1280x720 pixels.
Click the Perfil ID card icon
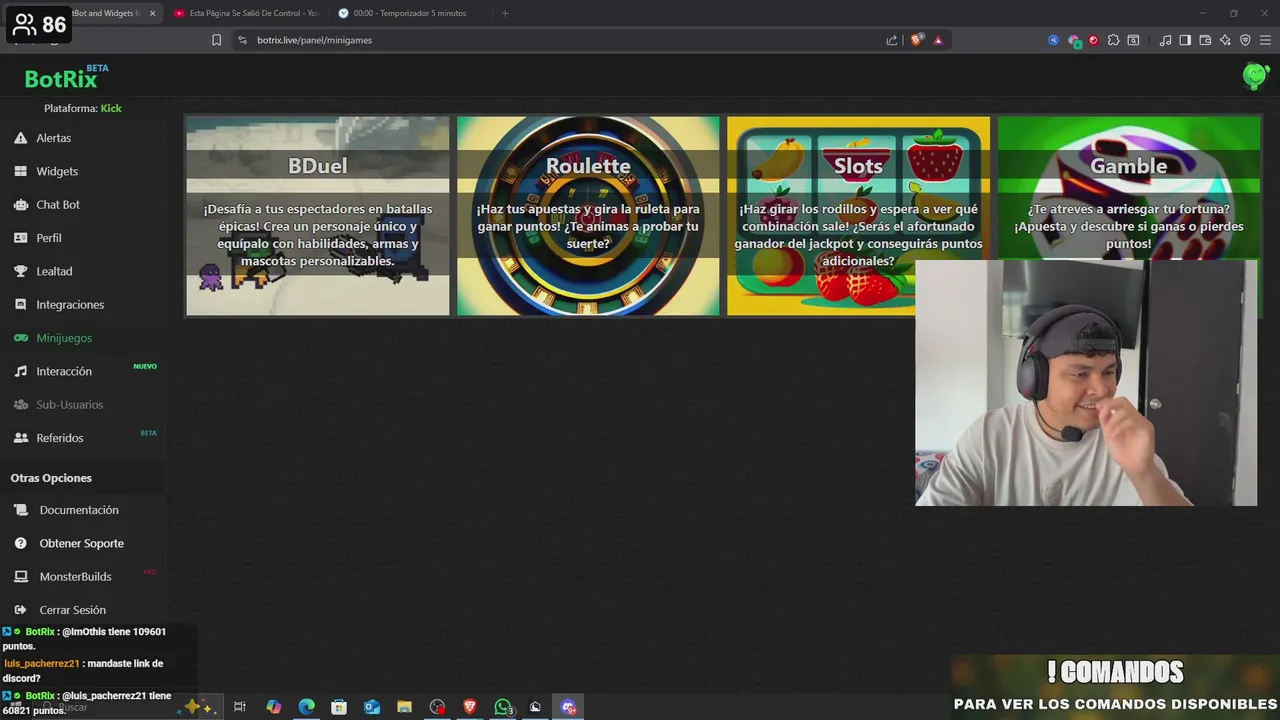click(20, 238)
